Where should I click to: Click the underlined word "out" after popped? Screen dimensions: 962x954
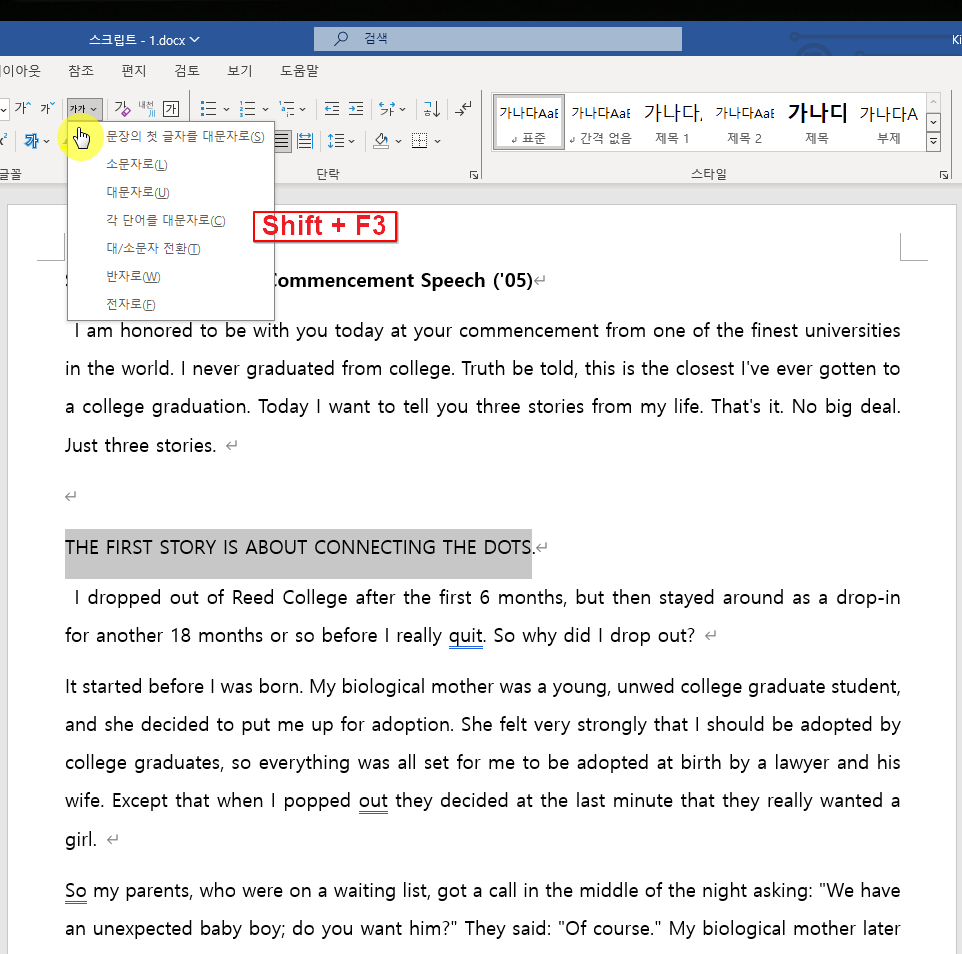pyautogui.click(x=373, y=801)
